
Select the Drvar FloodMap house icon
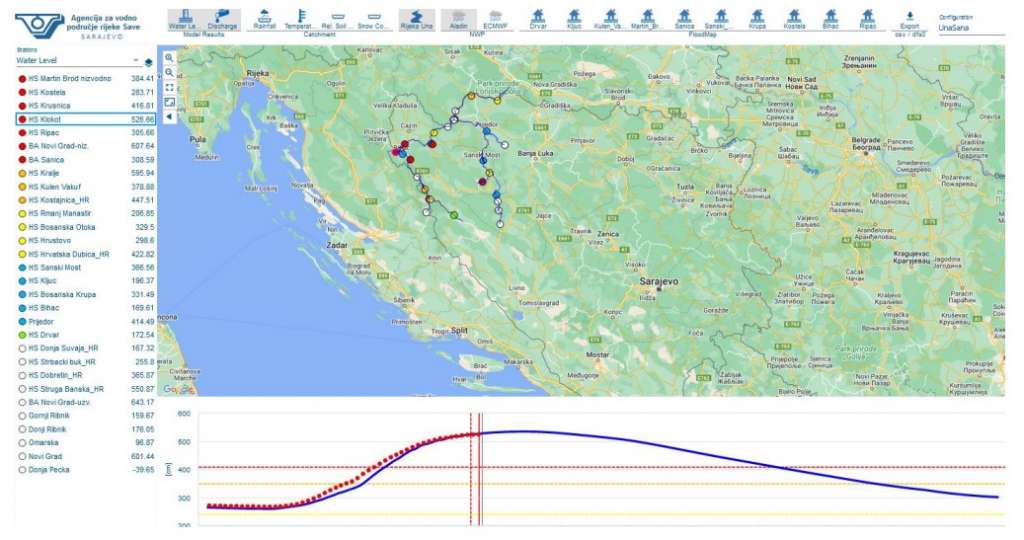coord(537,19)
